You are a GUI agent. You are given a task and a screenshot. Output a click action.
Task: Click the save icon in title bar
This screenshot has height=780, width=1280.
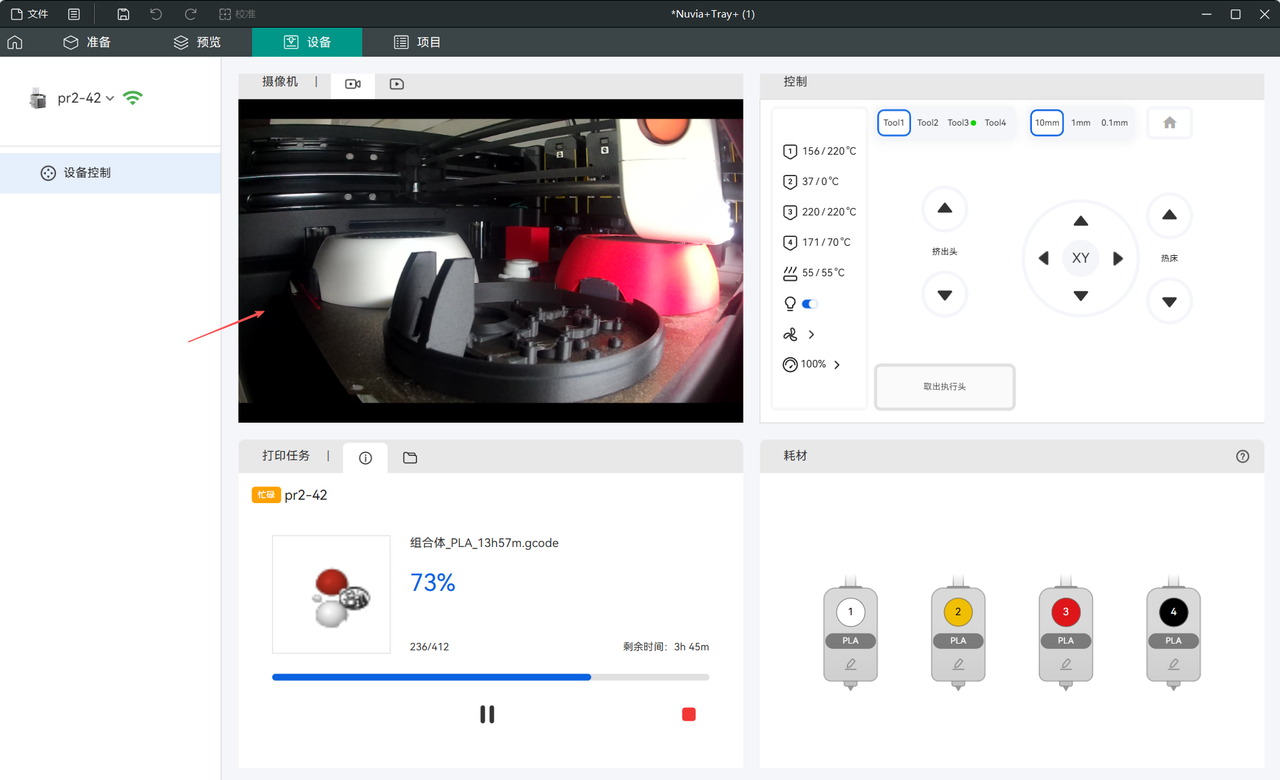pos(123,14)
